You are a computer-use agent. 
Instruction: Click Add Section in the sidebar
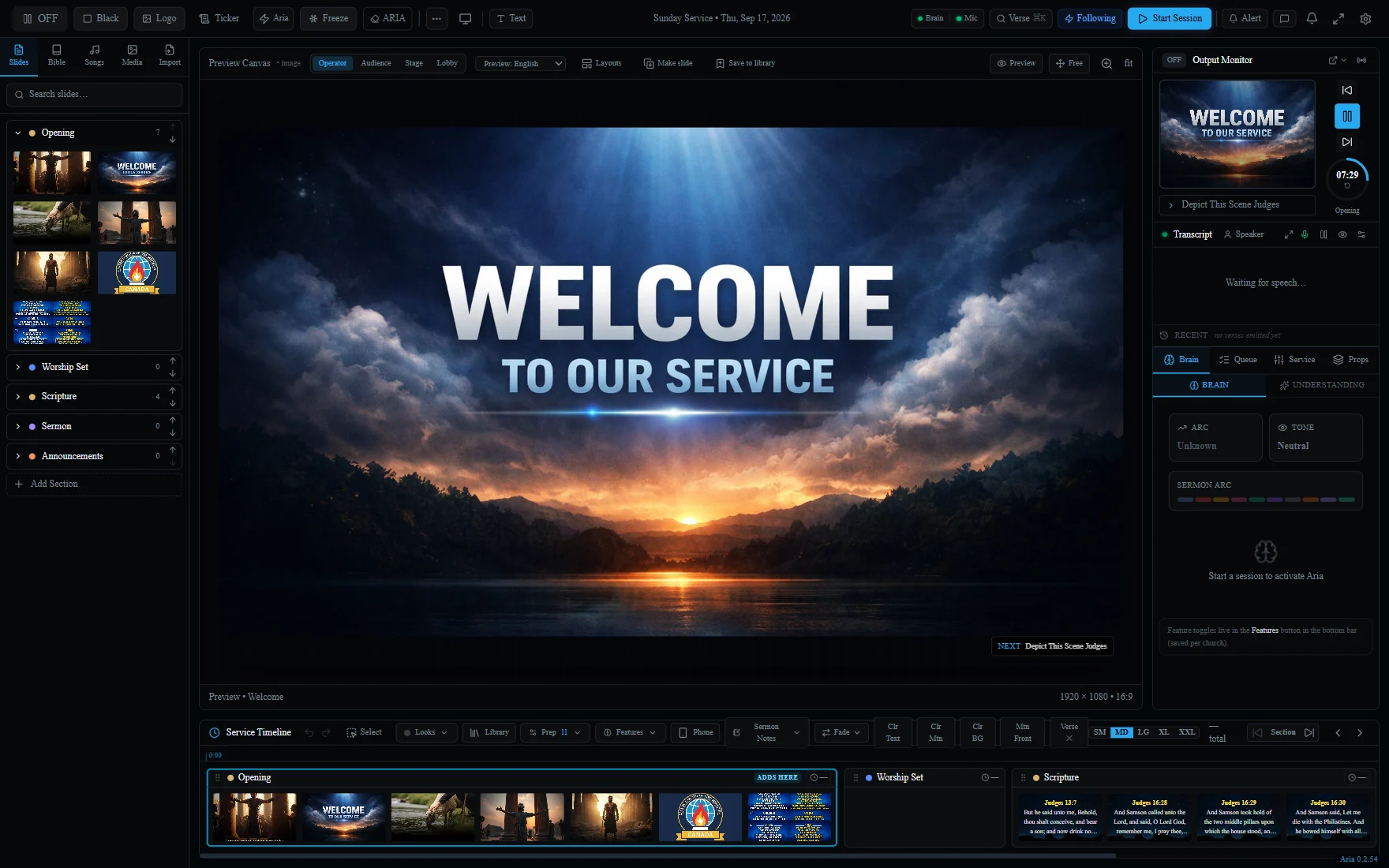pos(95,484)
